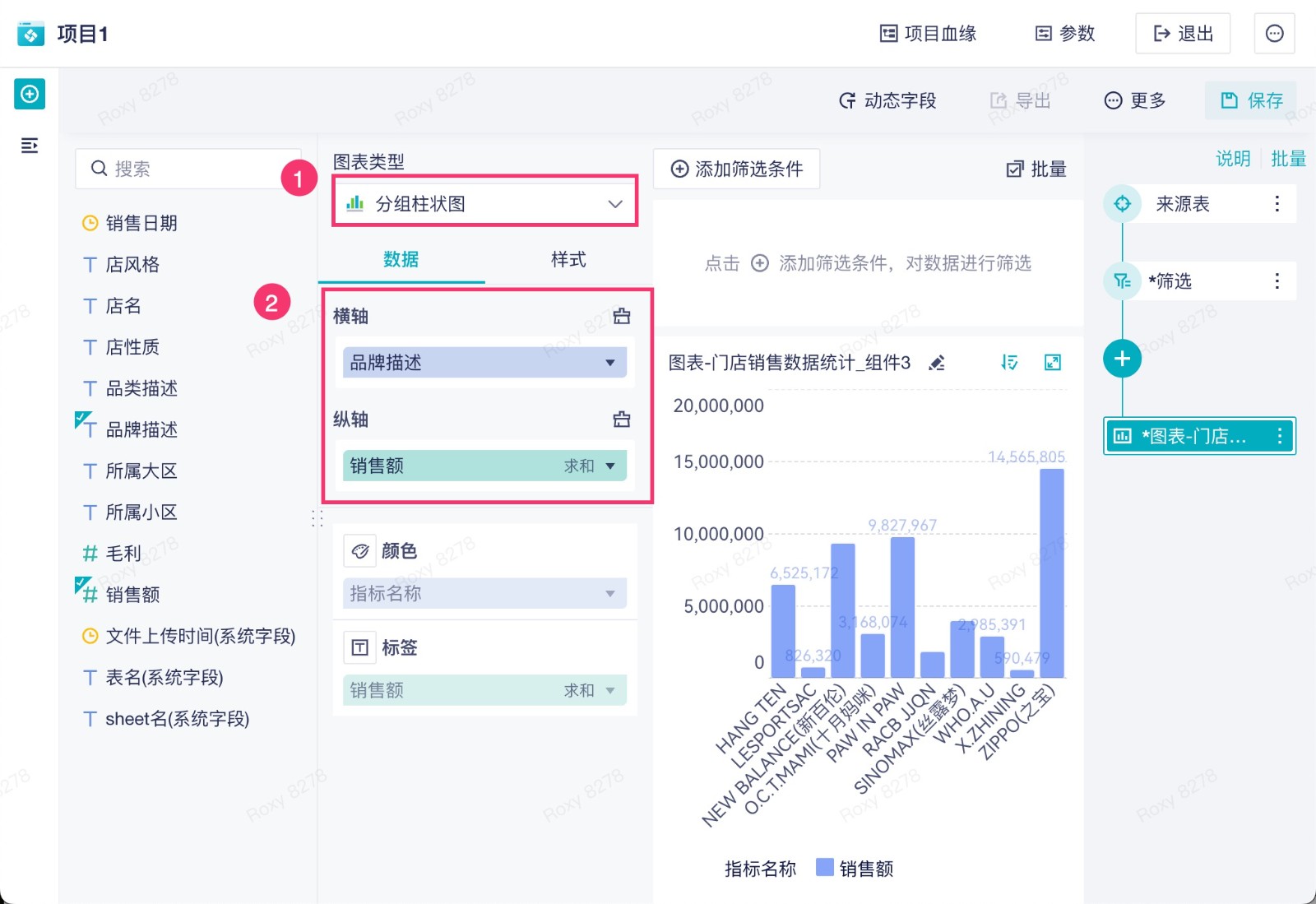Open the 参数 parameters panel

tap(1064, 34)
